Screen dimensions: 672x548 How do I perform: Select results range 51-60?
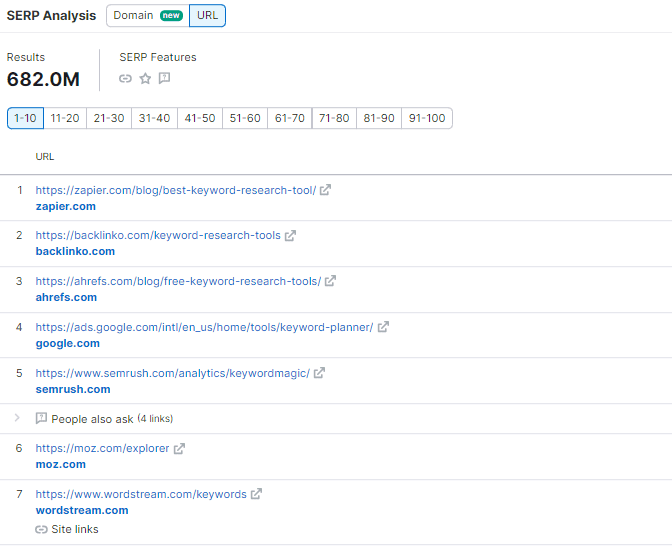(x=245, y=118)
